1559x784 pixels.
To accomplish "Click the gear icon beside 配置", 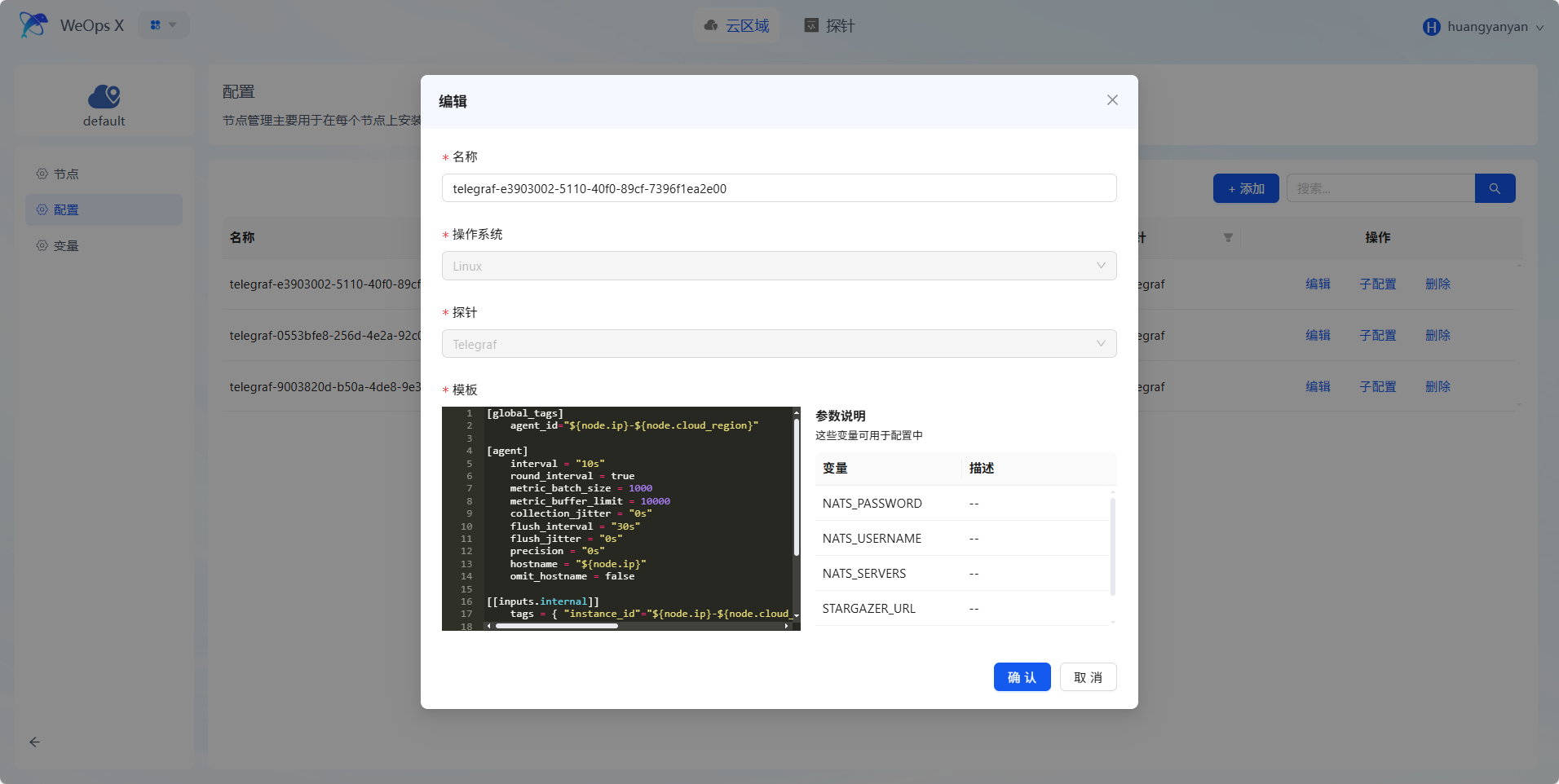I will tap(42, 210).
